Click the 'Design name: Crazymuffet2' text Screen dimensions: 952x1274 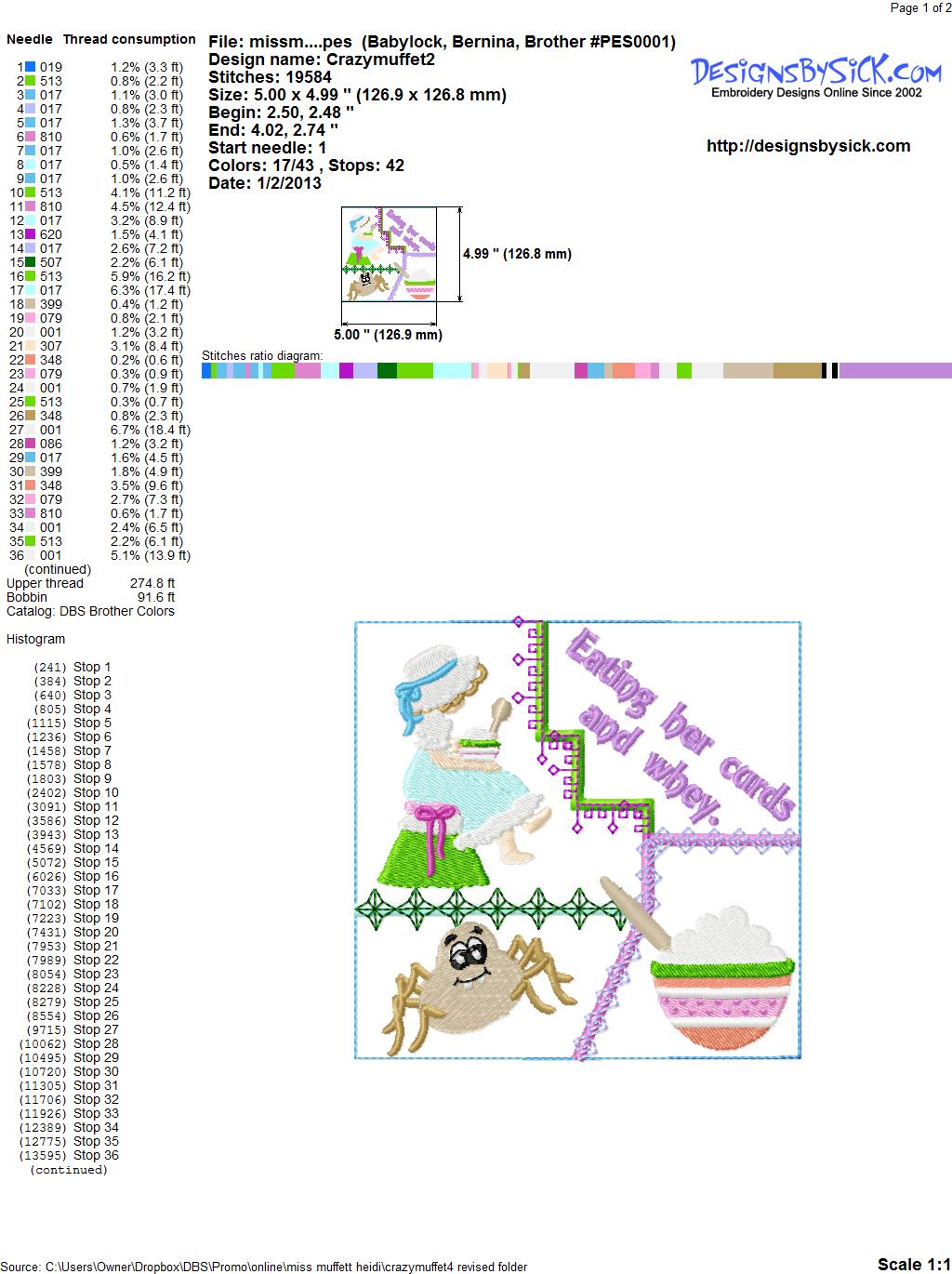point(322,60)
